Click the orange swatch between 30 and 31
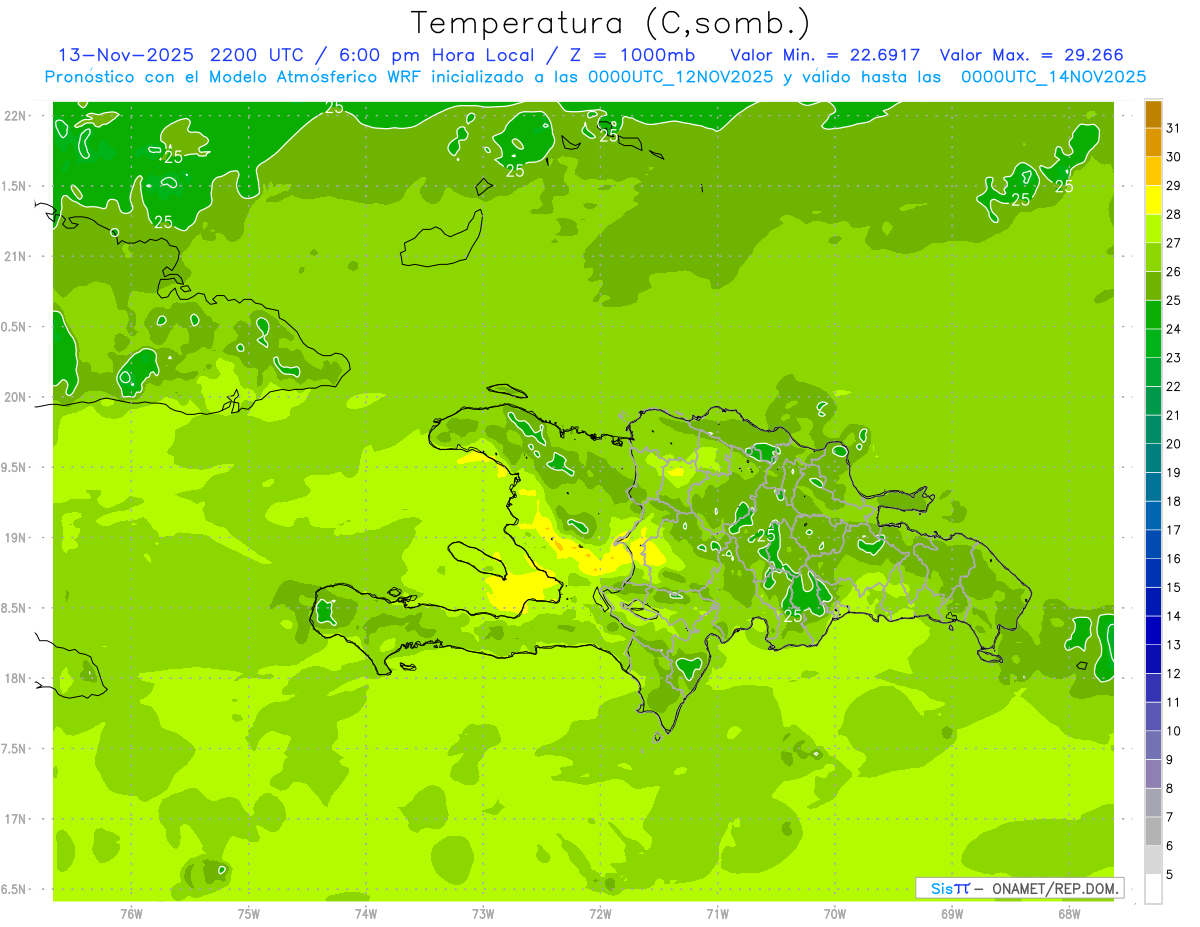Image resolution: width=1200 pixels, height=927 pixels. [1153, 142]
